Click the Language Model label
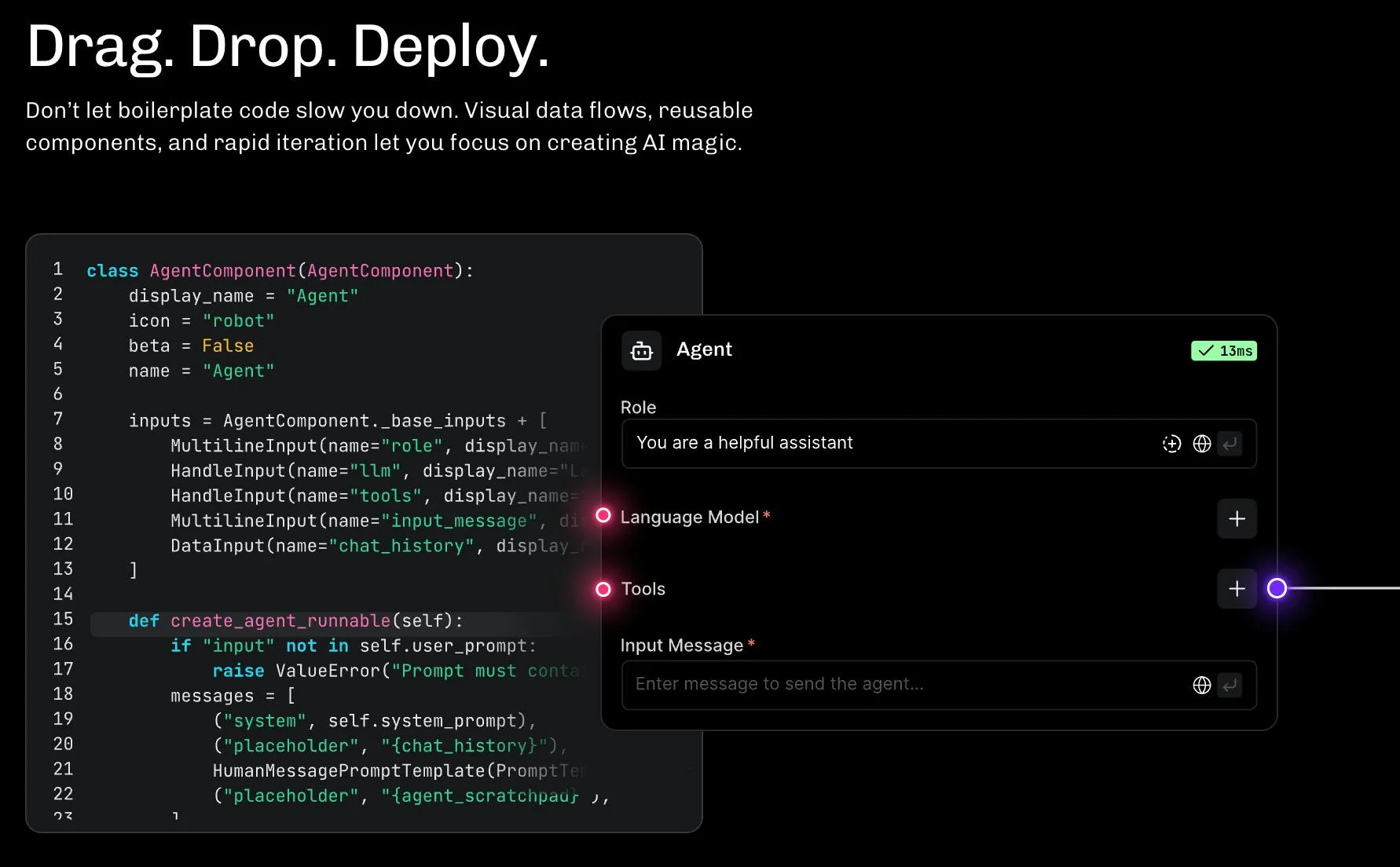Viewport: 1400px width, 867px height. (x=690, y=517)
